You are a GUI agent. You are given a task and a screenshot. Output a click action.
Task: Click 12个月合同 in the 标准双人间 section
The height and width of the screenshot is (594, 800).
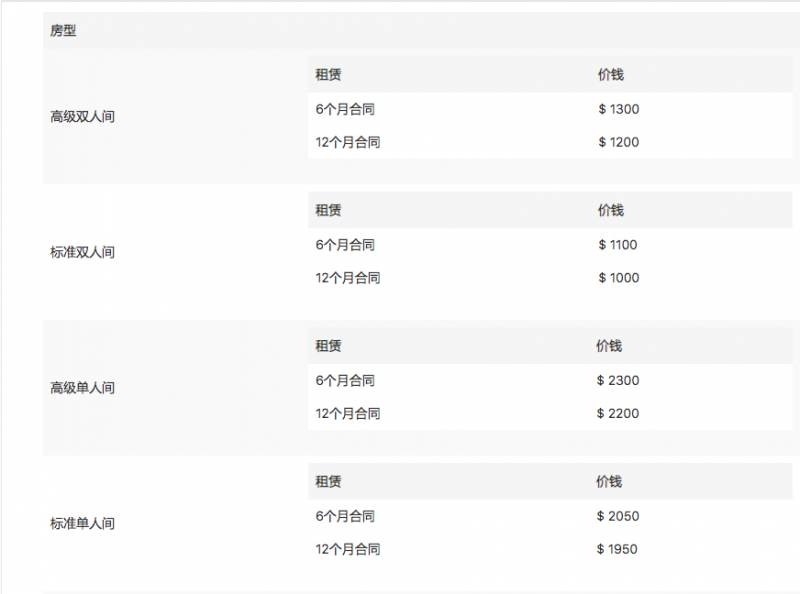click(x=348, y=278)
